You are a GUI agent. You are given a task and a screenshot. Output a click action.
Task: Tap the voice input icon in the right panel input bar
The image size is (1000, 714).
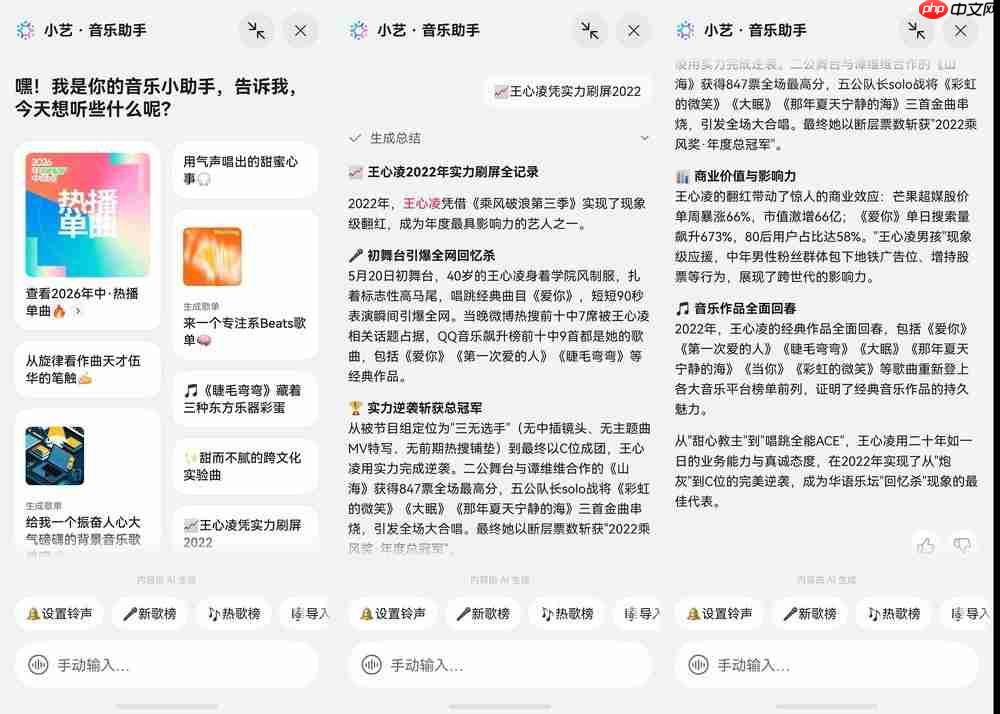tap(698, 665)
